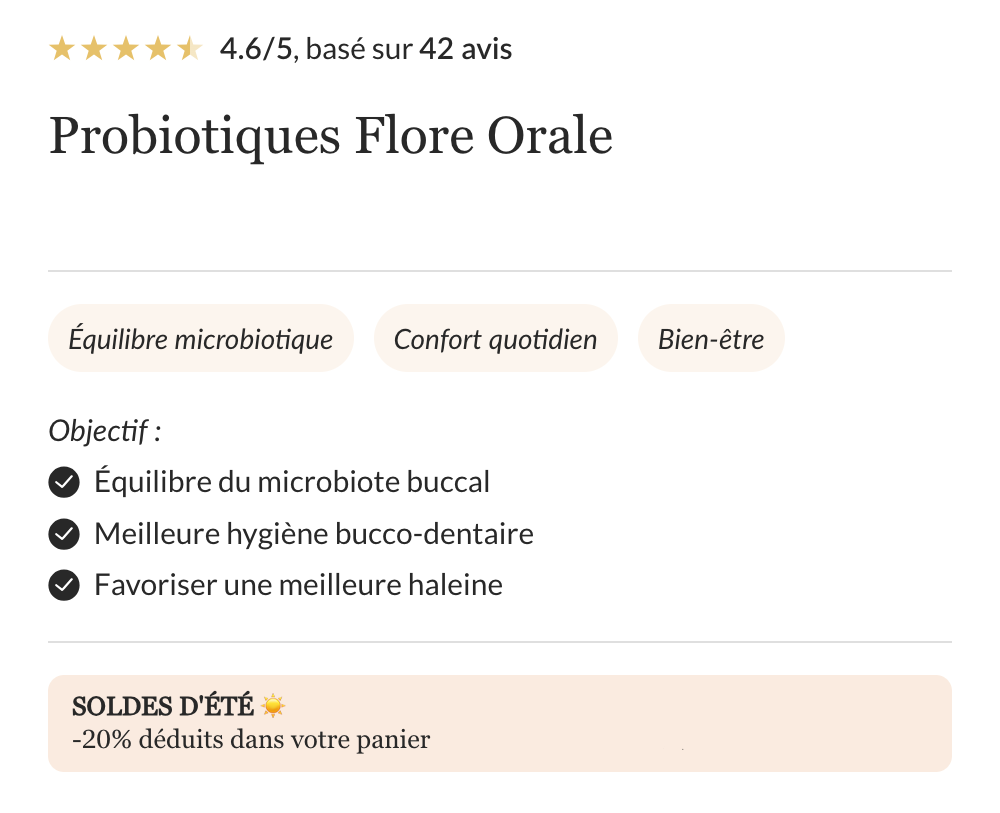Image resolution: width=1000 pixels, height=813 pixels.
Task: Select the third rating star
Action: 126,49
